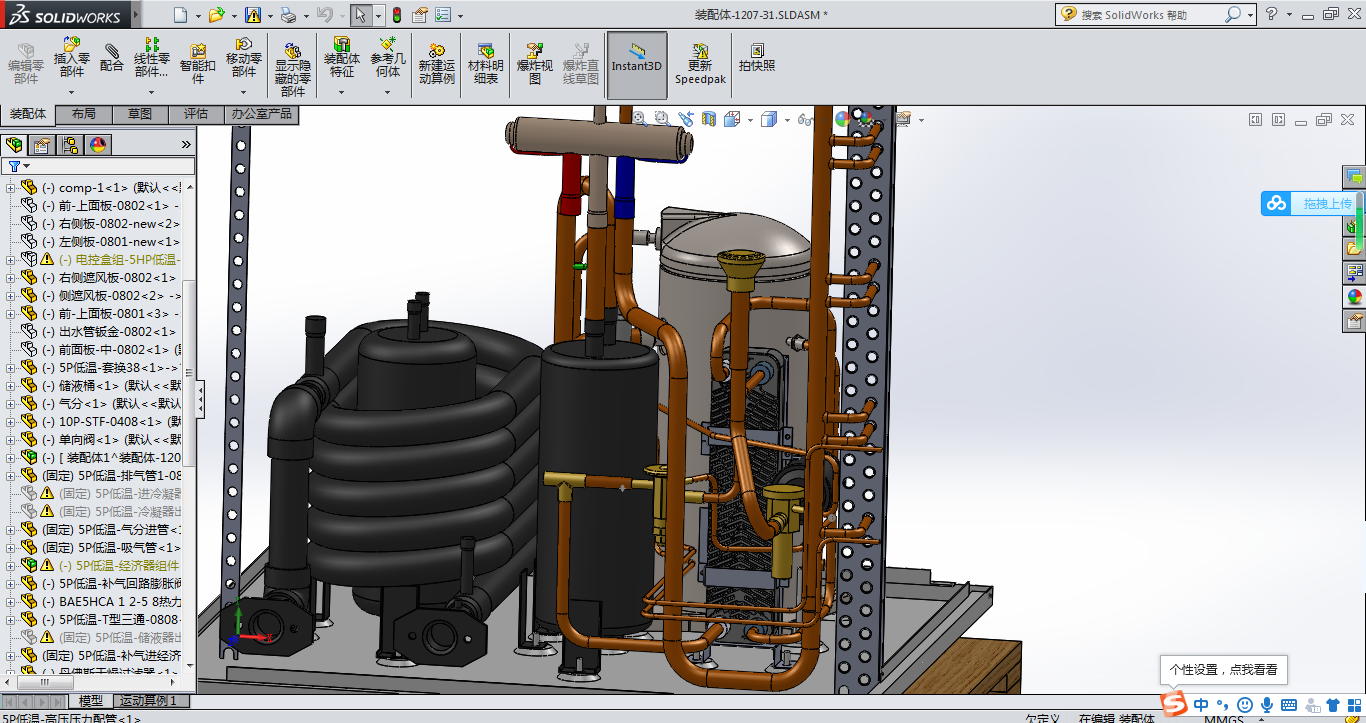Expand the comp-1<1> tree node
Image resolution: width=1366 pixels, height=723 pixels.
point(11,188)
